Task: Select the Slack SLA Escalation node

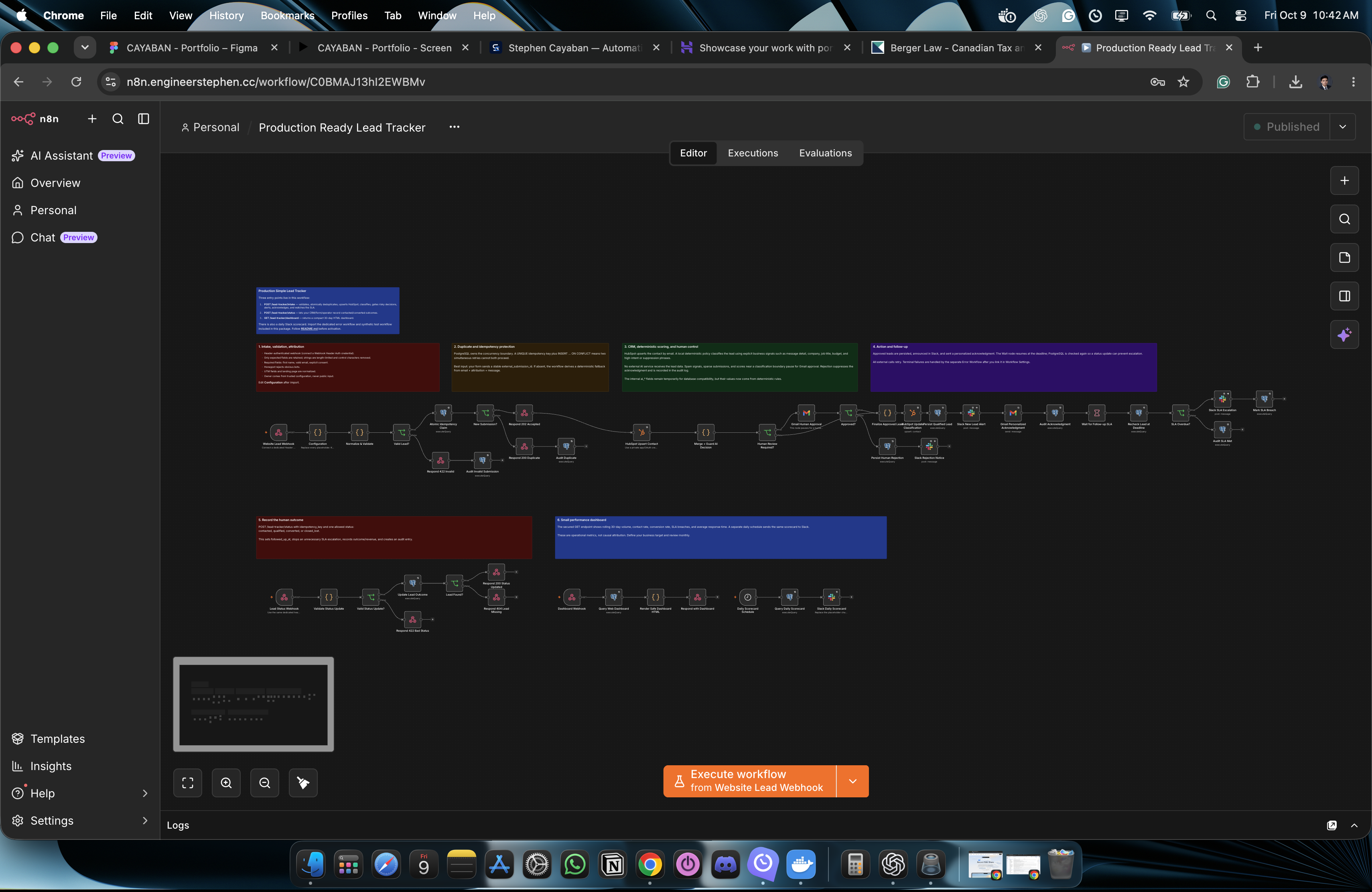Action: click(1223, 399)
